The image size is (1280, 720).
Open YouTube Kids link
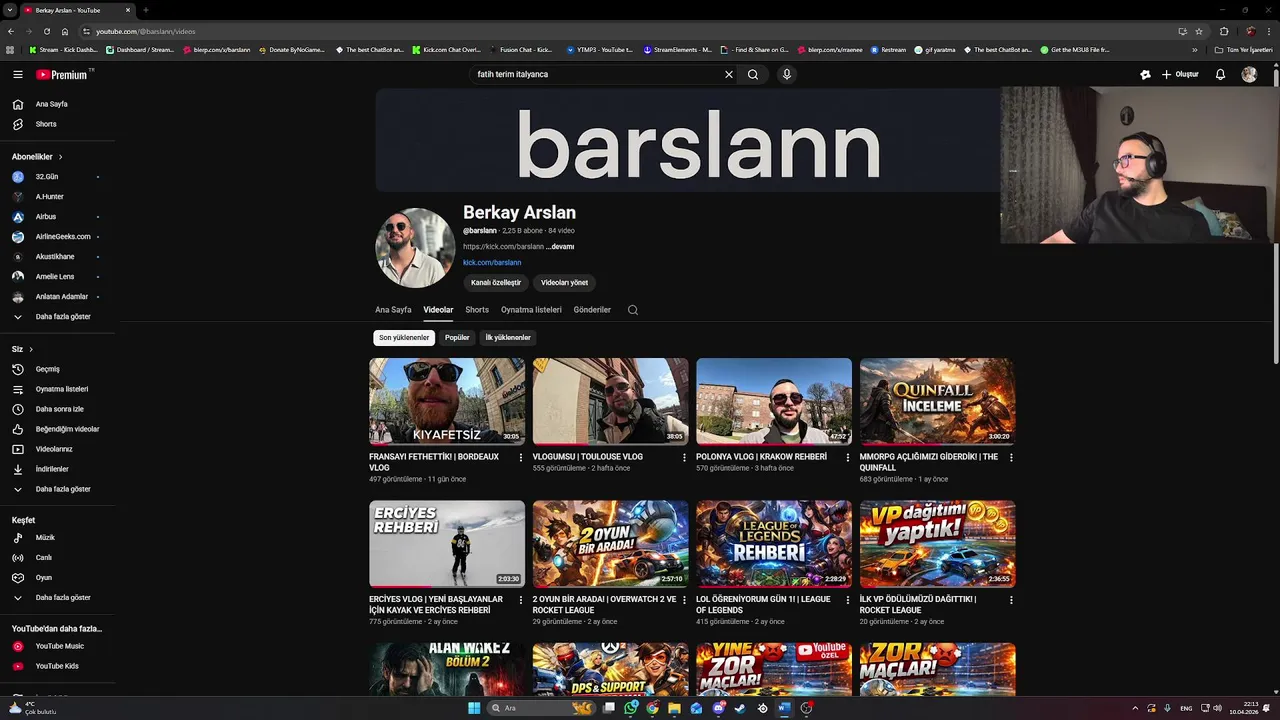tap(57, 666)
